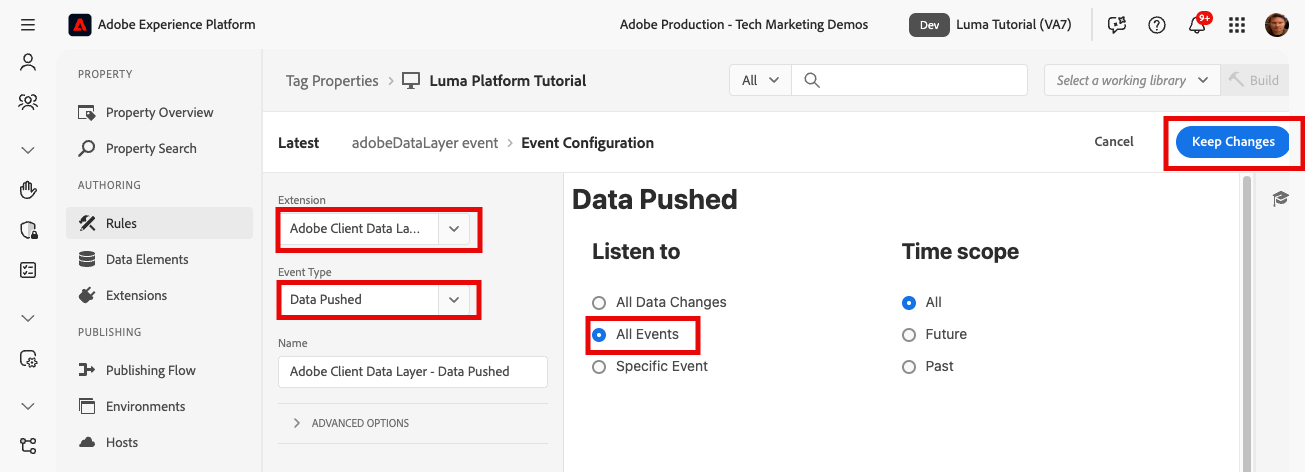Click the Adobe Experience Platform logo

[80, 24]
